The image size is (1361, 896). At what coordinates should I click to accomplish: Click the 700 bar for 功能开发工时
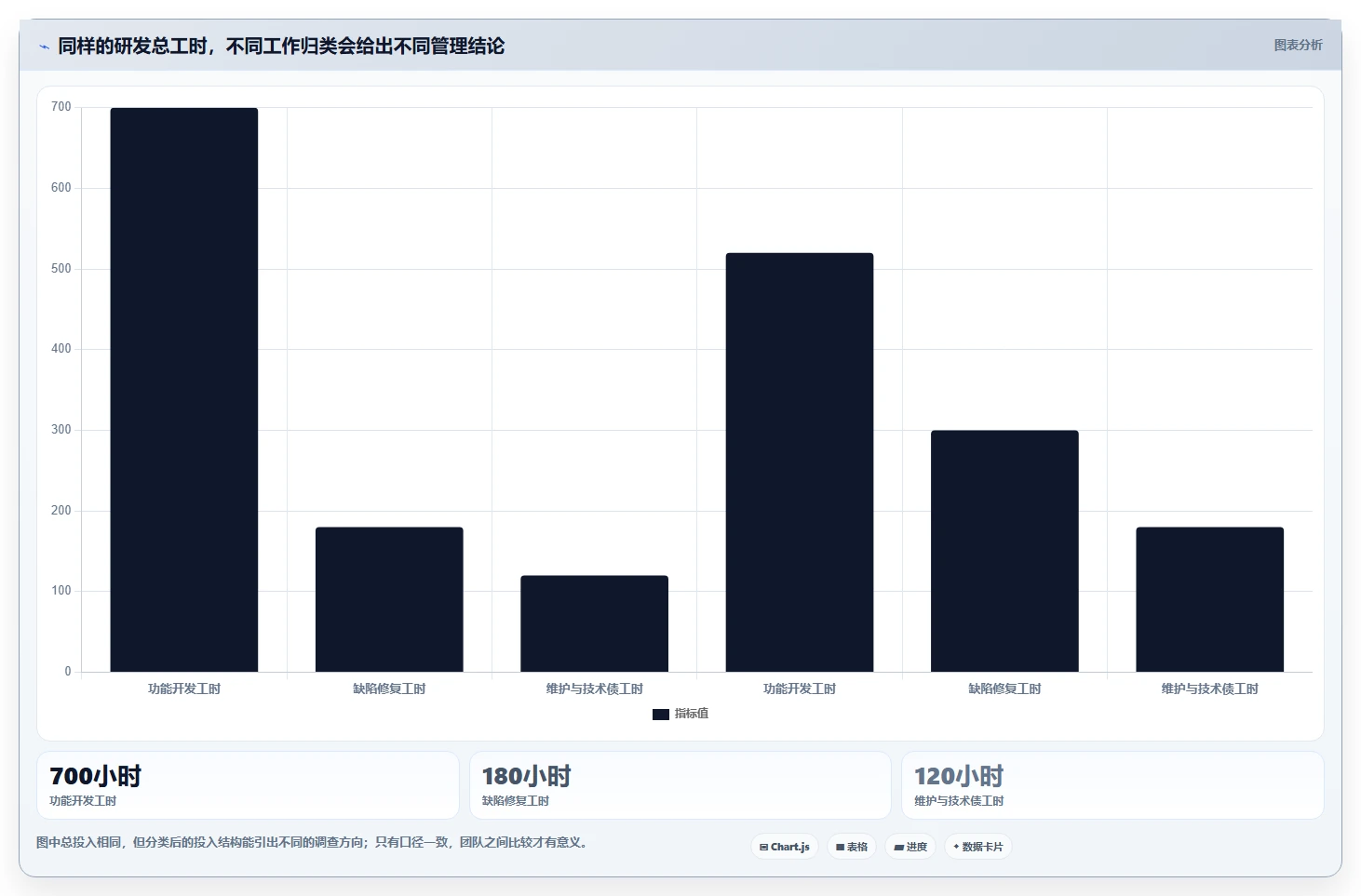point(184,390)
